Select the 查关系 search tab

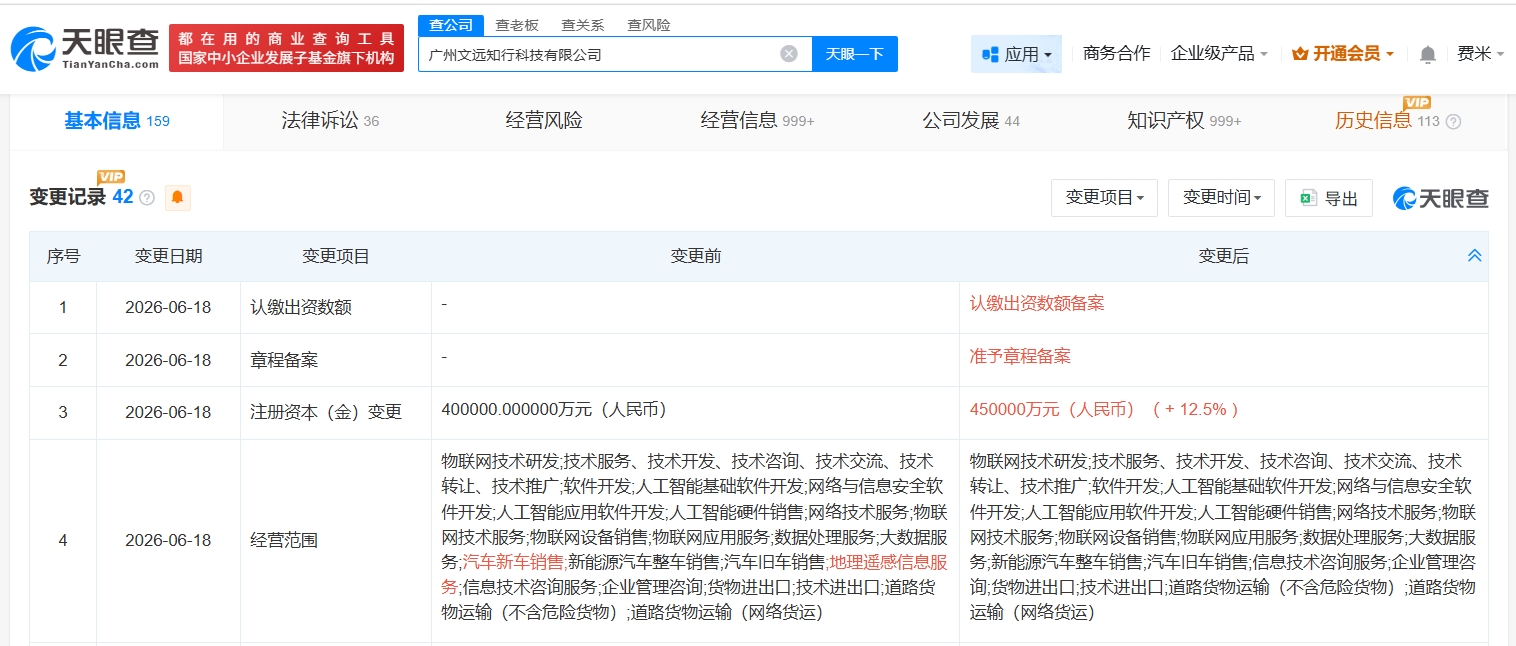point(582,25)
